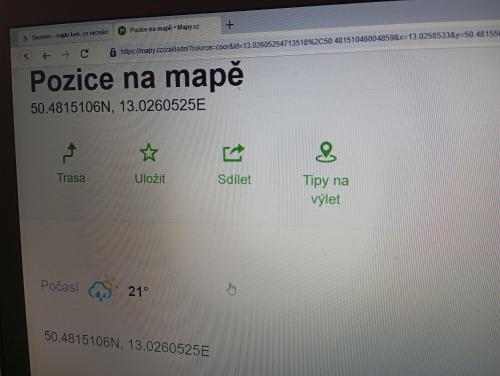Click the rainy weather cloud icon
The height and width of the screenshot is (376, 500).
101,288
